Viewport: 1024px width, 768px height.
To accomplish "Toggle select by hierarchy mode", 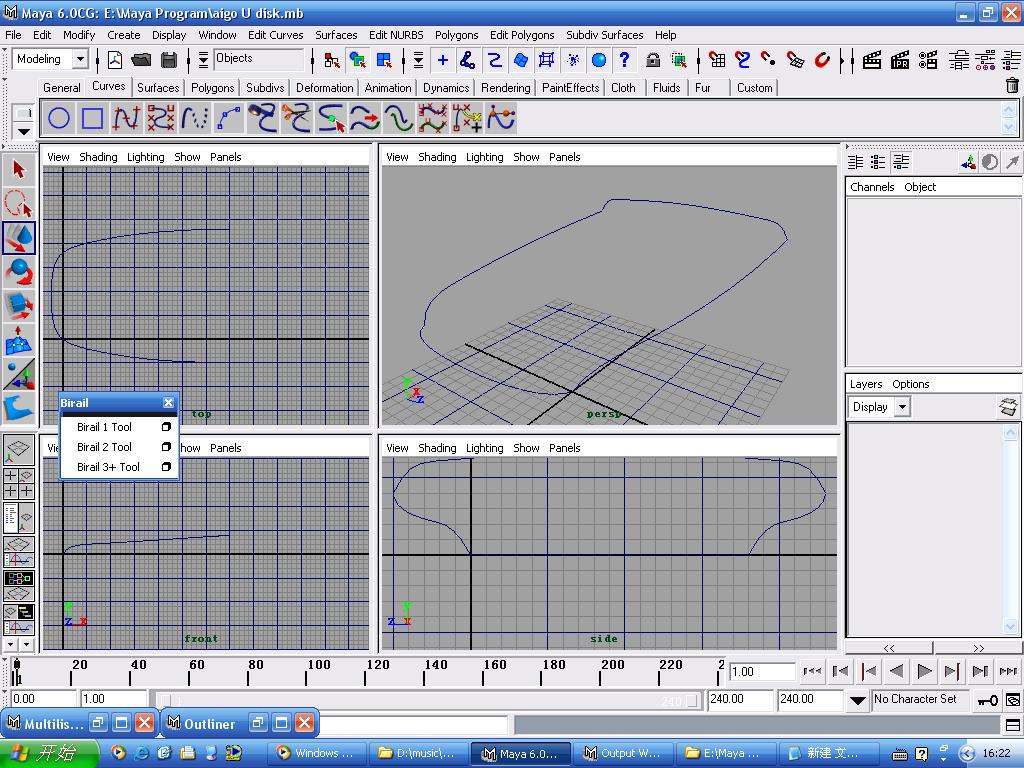I will tap(331, 60).
